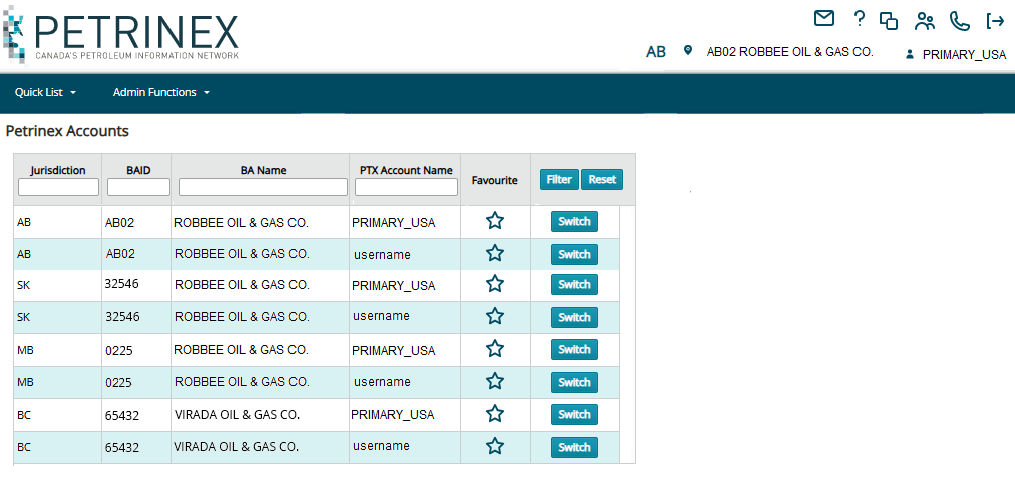Screen dimensions: 1015x488
Task: Click the logout arrow icon
Action: pos(995,20)
